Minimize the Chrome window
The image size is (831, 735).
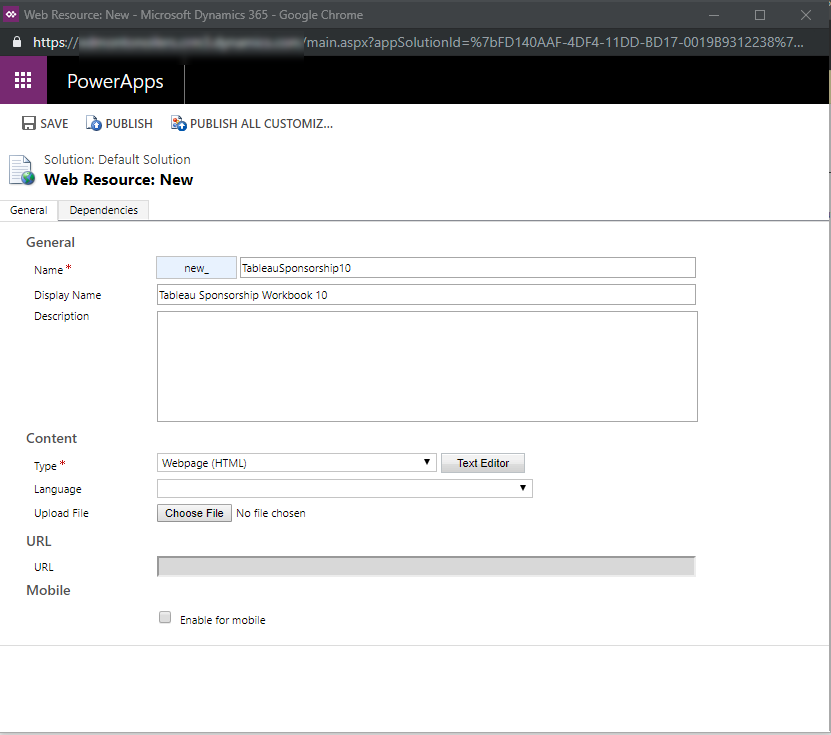714,15
